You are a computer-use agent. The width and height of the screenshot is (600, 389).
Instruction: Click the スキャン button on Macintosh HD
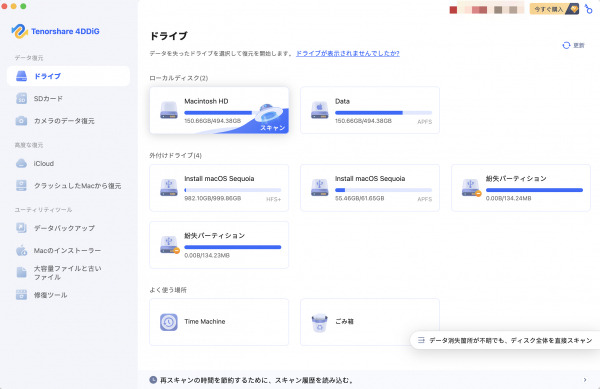pos(273,128)
